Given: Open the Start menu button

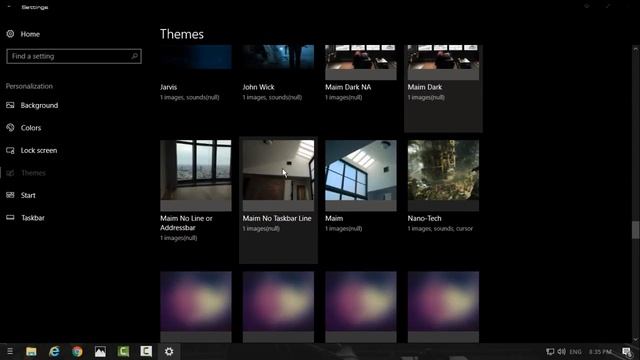Looking at the screenshot, I should pyautogui.click(x=10, y=351).
